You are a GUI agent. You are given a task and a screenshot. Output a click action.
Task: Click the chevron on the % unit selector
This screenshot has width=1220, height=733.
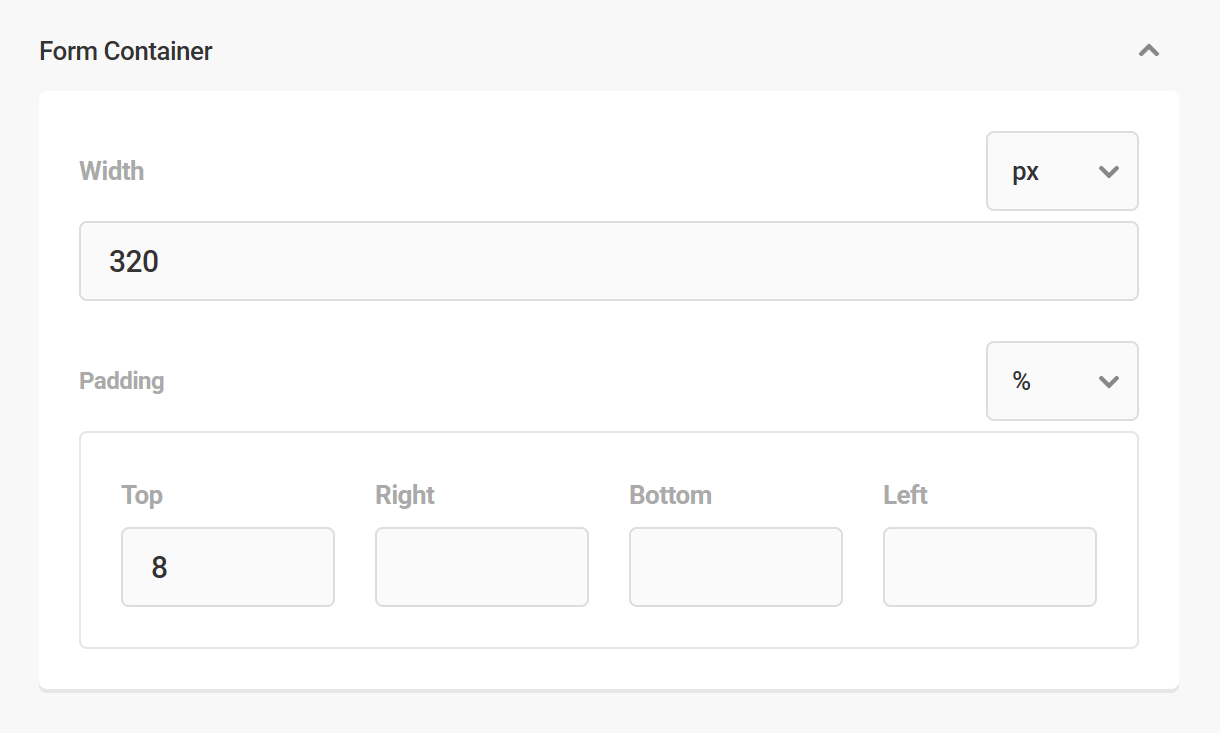pos(1108,381)
